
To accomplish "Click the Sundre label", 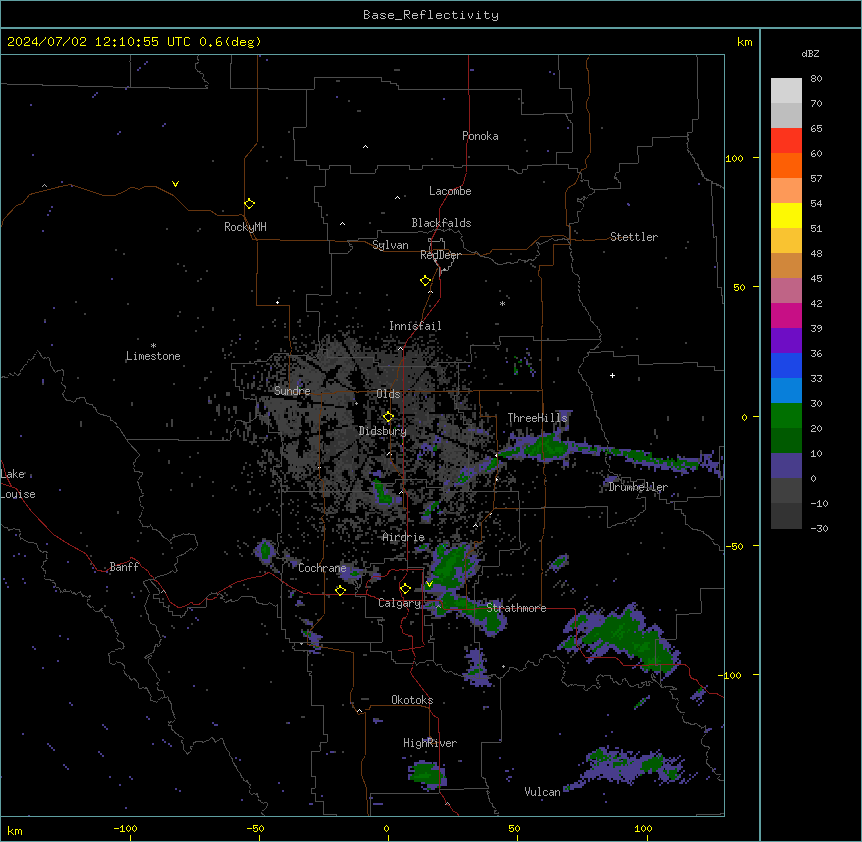I will click(292, 391).
